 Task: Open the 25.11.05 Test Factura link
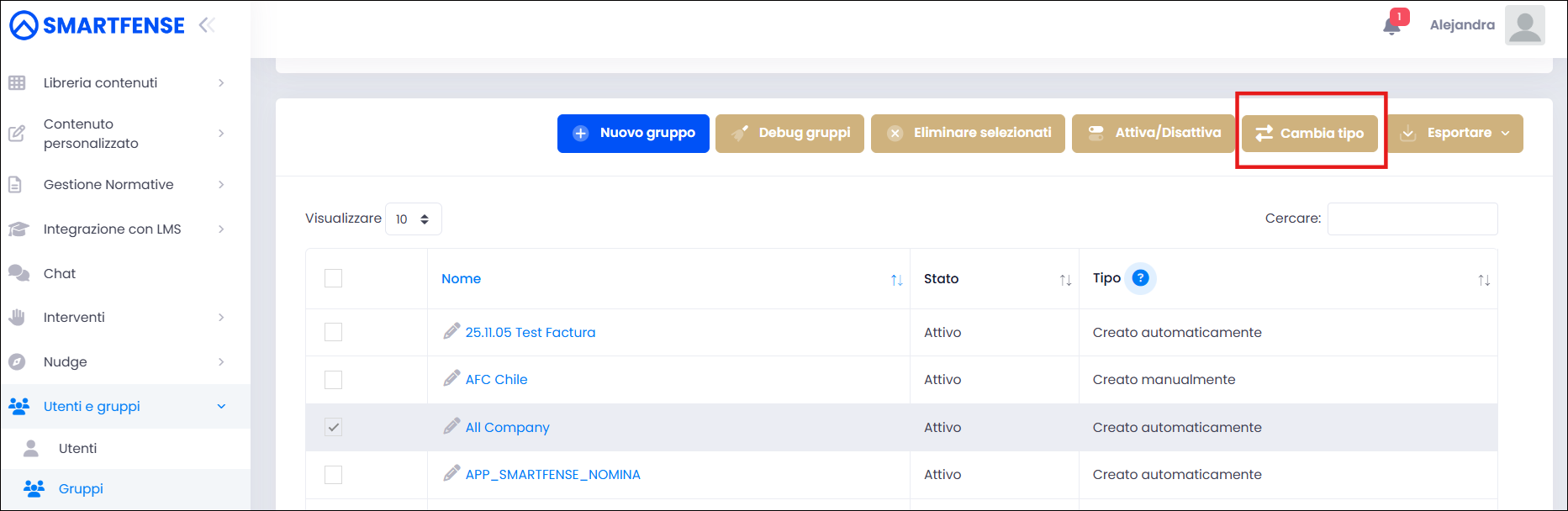pos(531,332)
